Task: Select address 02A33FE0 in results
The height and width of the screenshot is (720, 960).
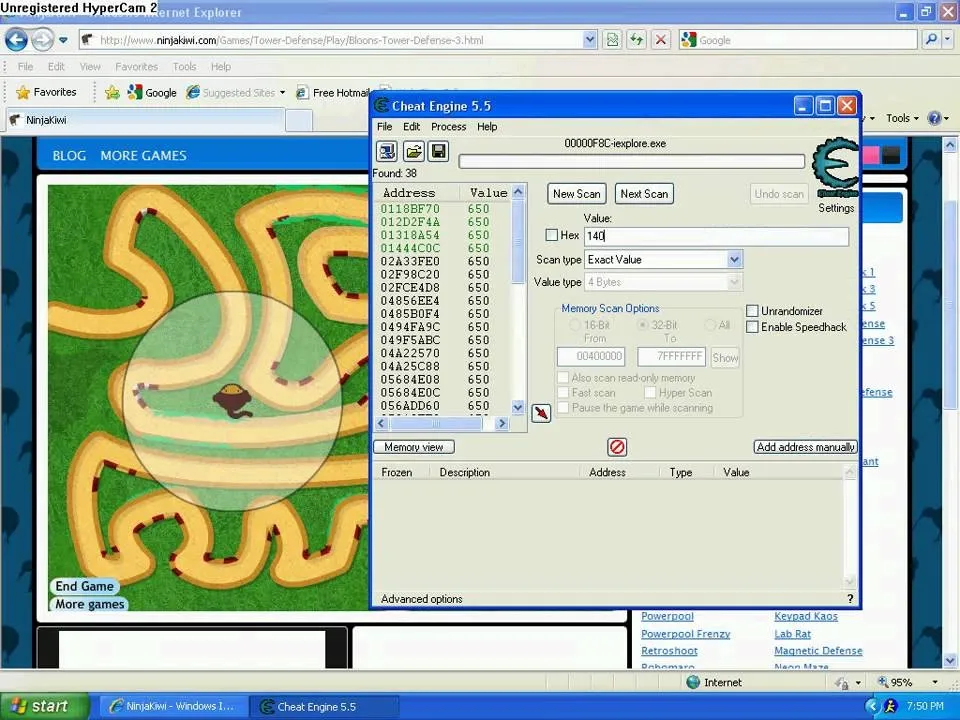Action: (410, 261)
